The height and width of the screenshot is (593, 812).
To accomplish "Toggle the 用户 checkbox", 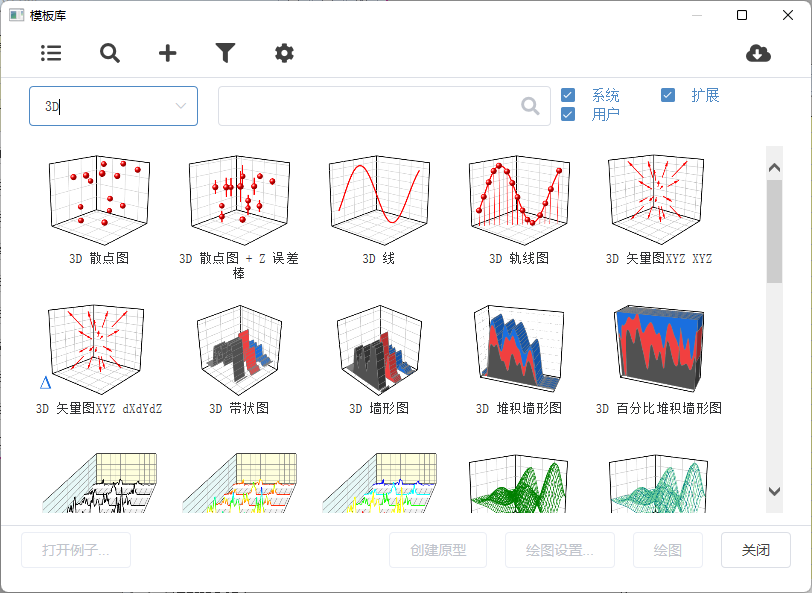I will (568, 114).
